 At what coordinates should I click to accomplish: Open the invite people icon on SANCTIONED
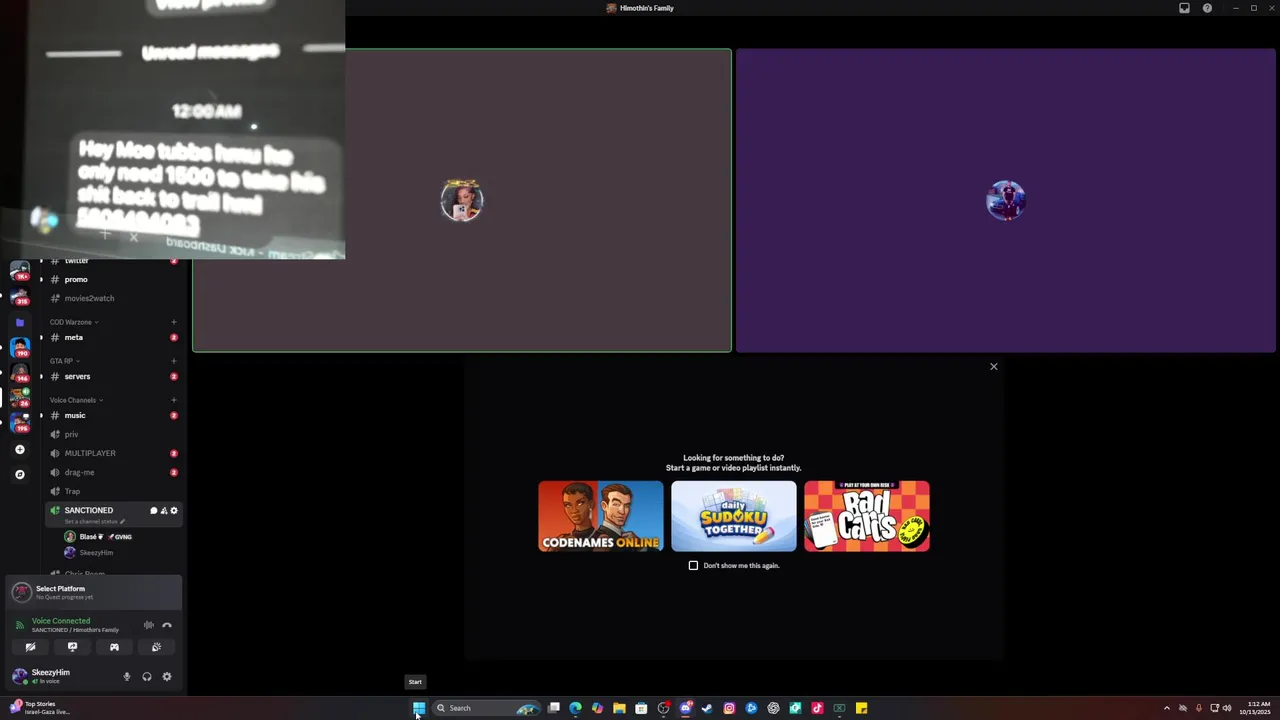point(163,511)
